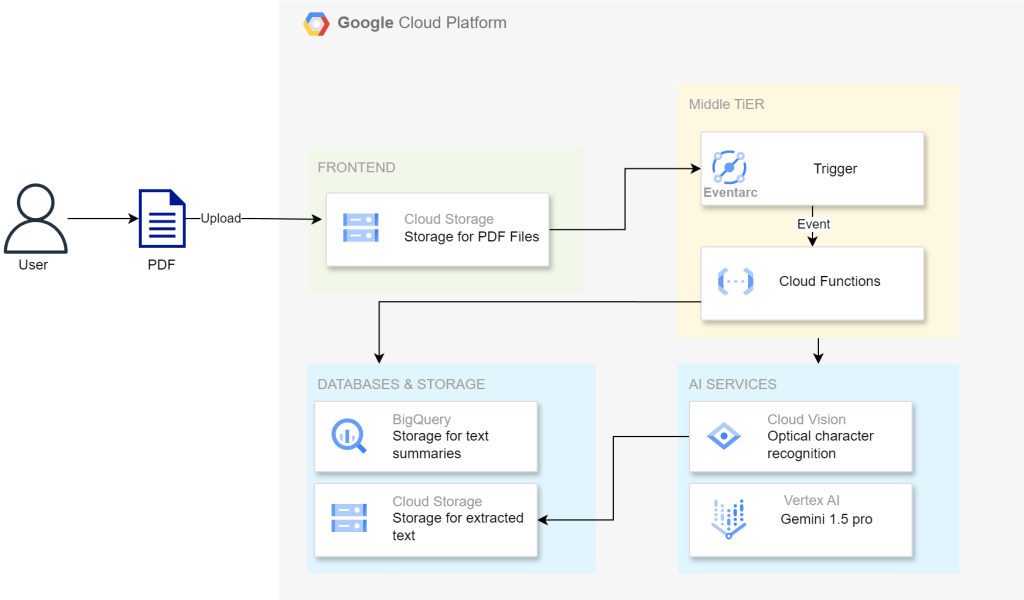This screenshot has width=1024, height=600.
Task: Select the 'Gemini 1.5 pro' text
Action: (826, 519)
